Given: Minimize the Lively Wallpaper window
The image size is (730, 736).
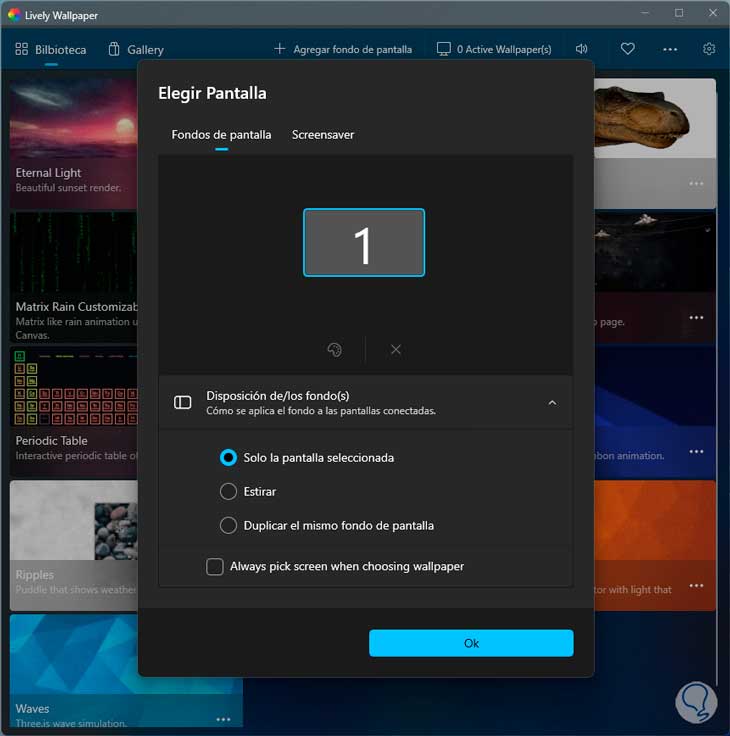Looking at the screenshot, I should pos(645,13).
